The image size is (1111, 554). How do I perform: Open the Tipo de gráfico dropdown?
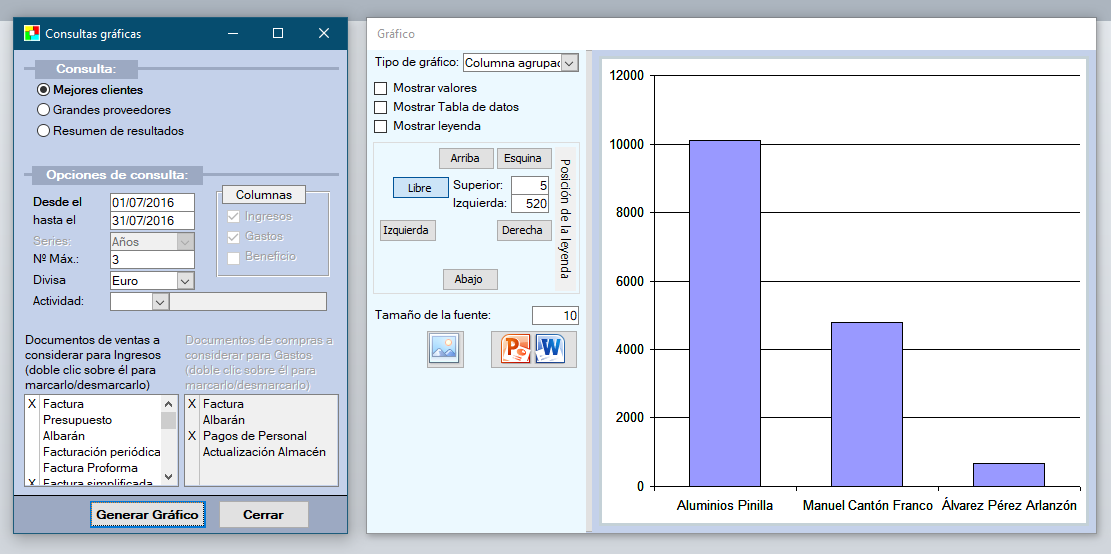(569, 63)
